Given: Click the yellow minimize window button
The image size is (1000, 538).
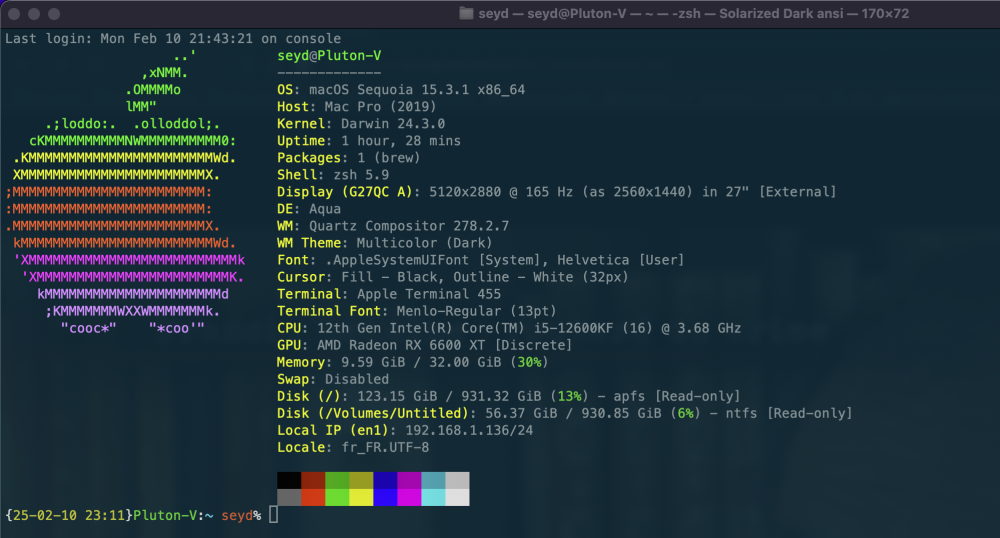Looking at the screenshot, I should point(34,13).
